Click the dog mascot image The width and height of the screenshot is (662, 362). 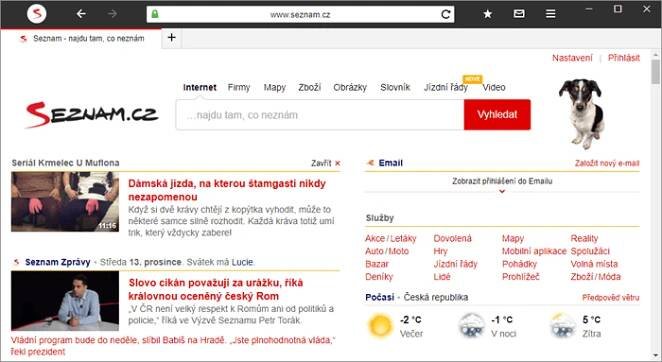(x=581, y=113)
